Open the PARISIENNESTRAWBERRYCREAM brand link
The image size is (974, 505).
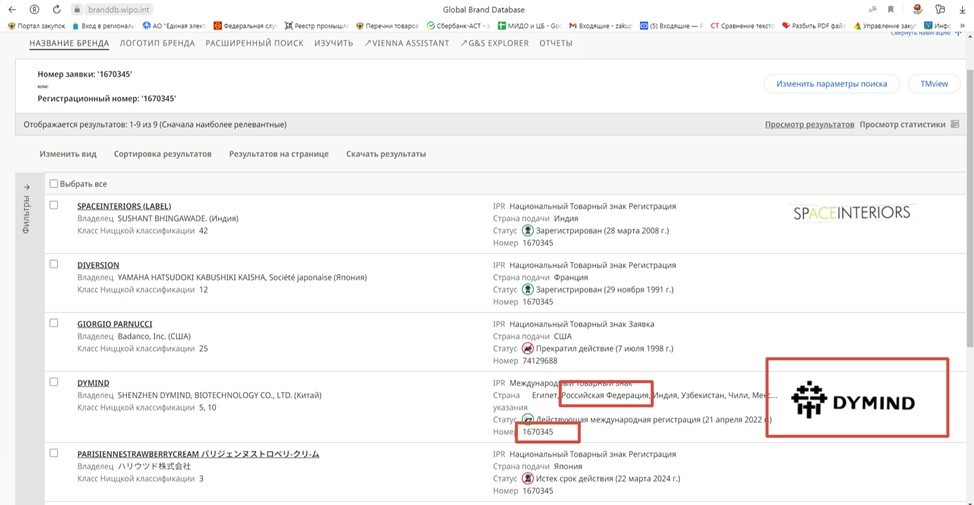(198, 455)
